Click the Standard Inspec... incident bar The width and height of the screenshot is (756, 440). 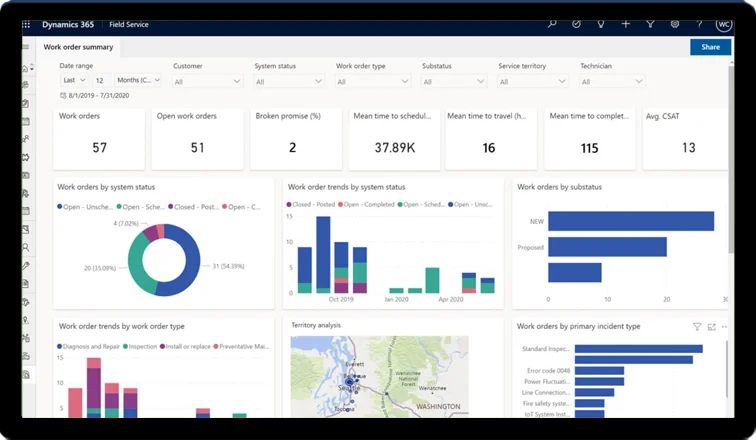(x=638, y=349)
